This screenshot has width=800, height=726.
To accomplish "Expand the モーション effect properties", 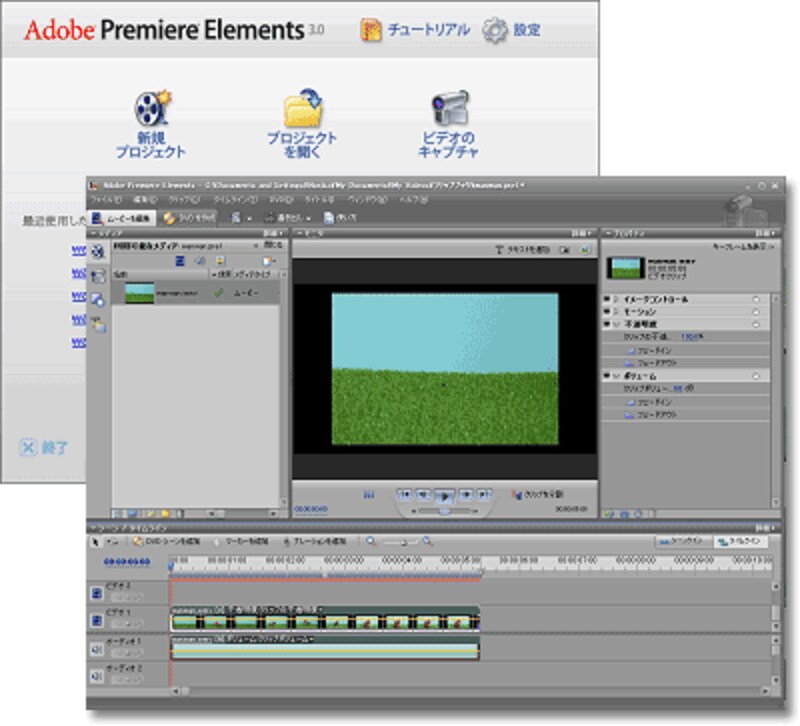I will pyautogui.click(x=616, y=312).
